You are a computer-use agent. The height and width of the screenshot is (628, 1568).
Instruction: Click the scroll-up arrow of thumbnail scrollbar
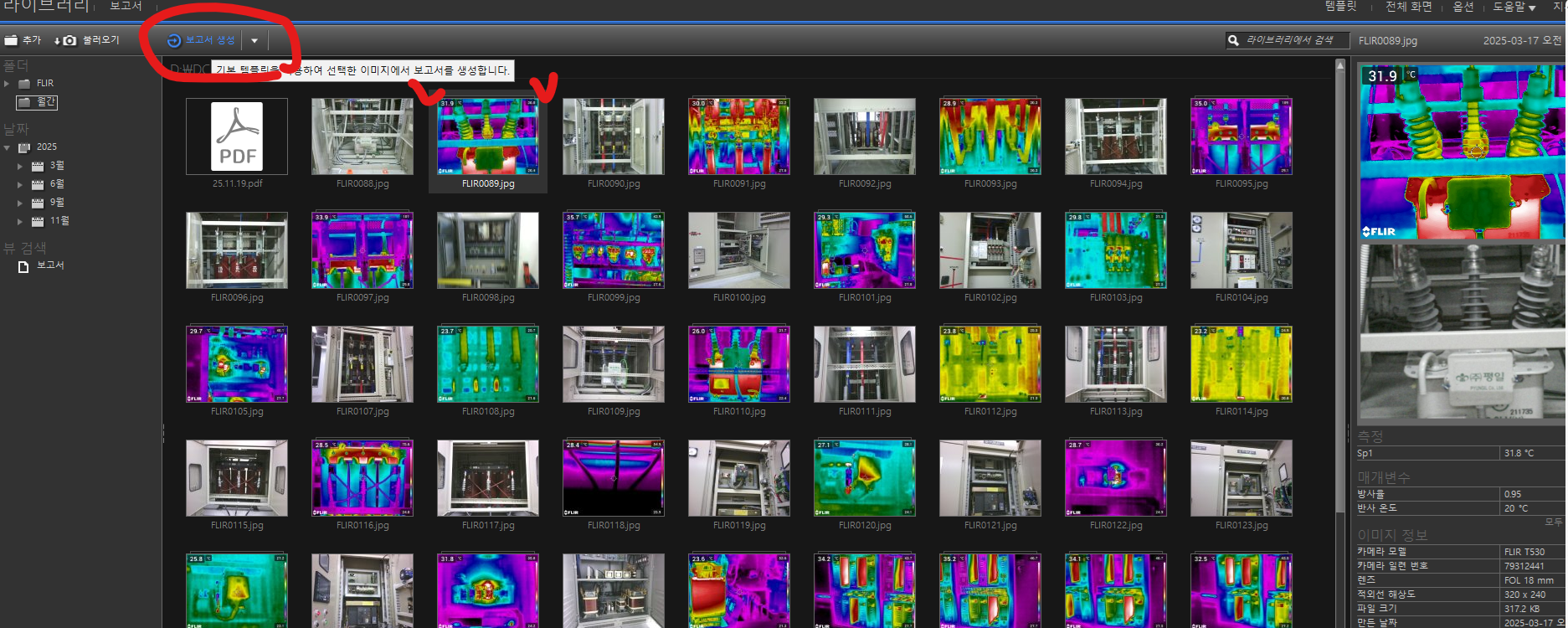(x=1339, y=65)
